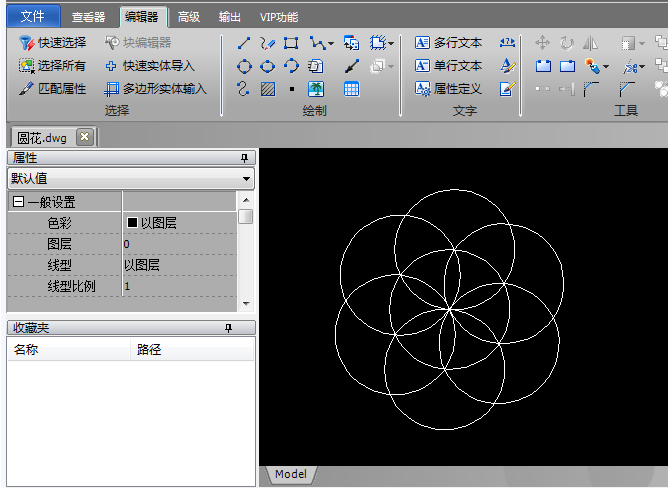This screenshot has width=668, height=488.
Task: Click the 匹配属性 button
Action: coord(52,89)
